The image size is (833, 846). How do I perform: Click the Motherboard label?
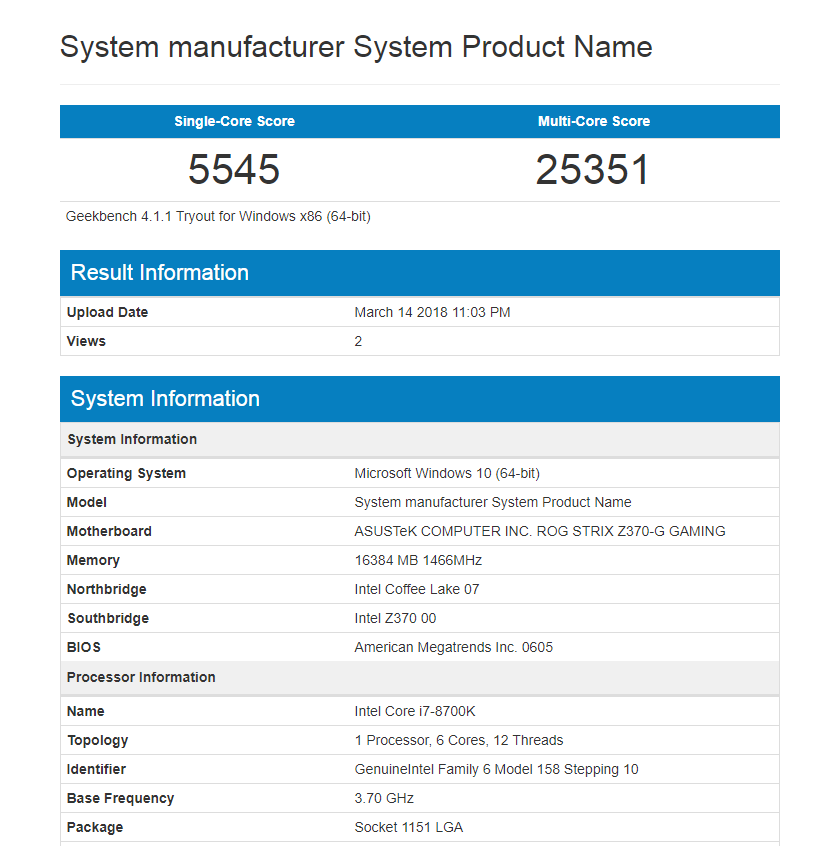point(109,531)
